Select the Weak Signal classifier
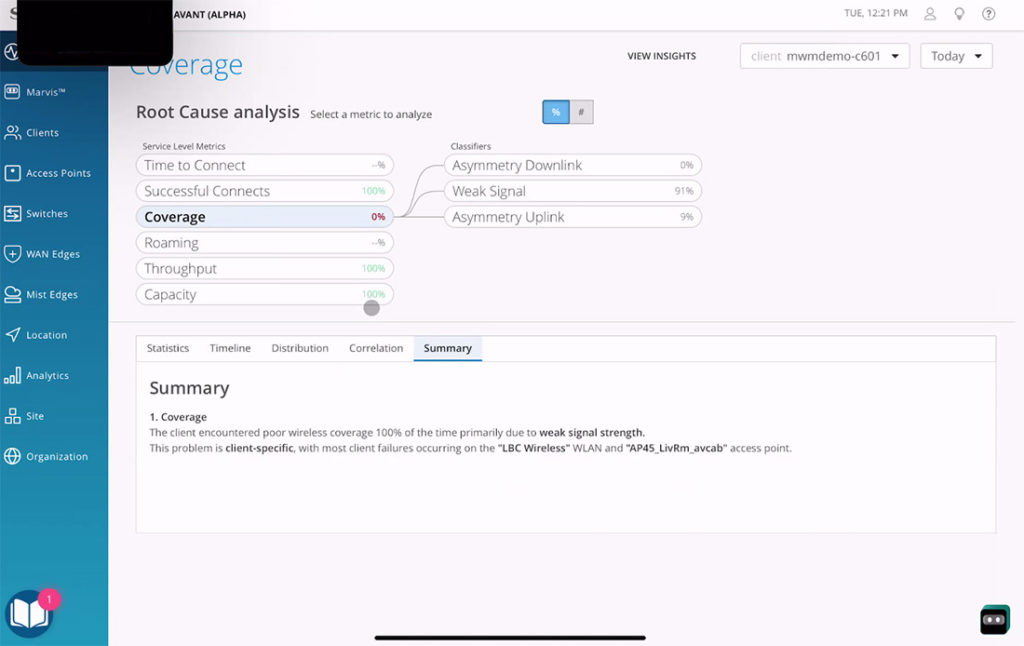1024x646 pixels. (573, 191)
